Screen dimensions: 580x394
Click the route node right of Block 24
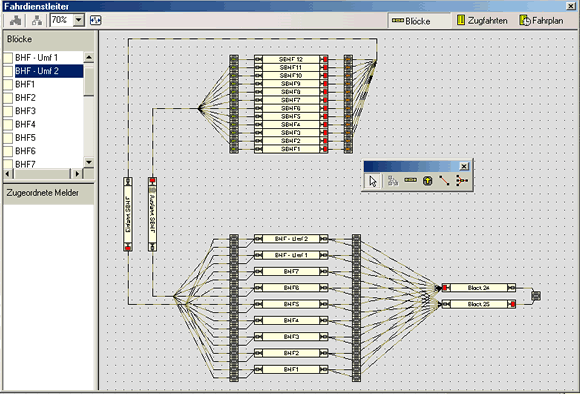tap(536, 296)
